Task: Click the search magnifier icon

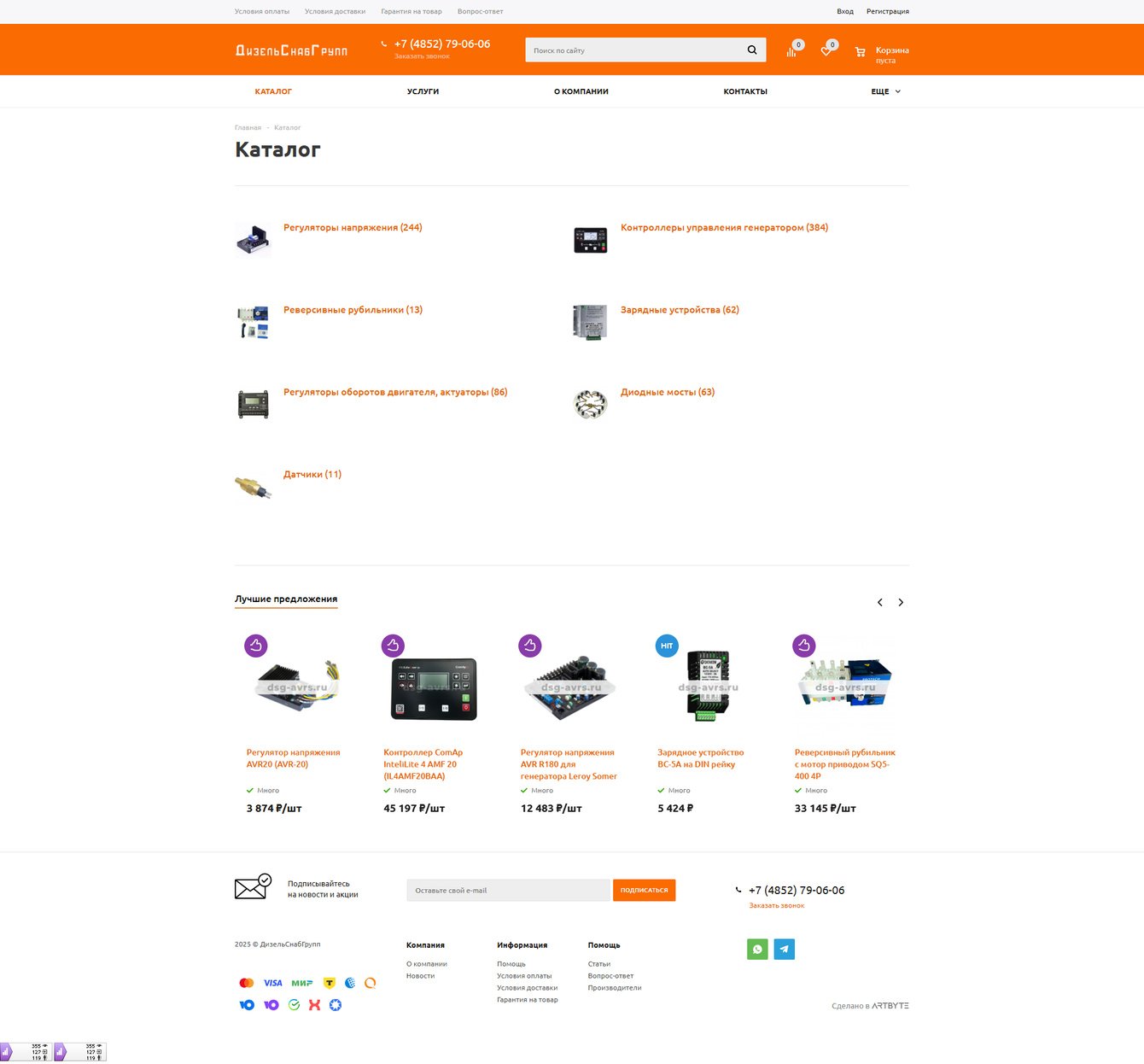Action: (752, 50)
